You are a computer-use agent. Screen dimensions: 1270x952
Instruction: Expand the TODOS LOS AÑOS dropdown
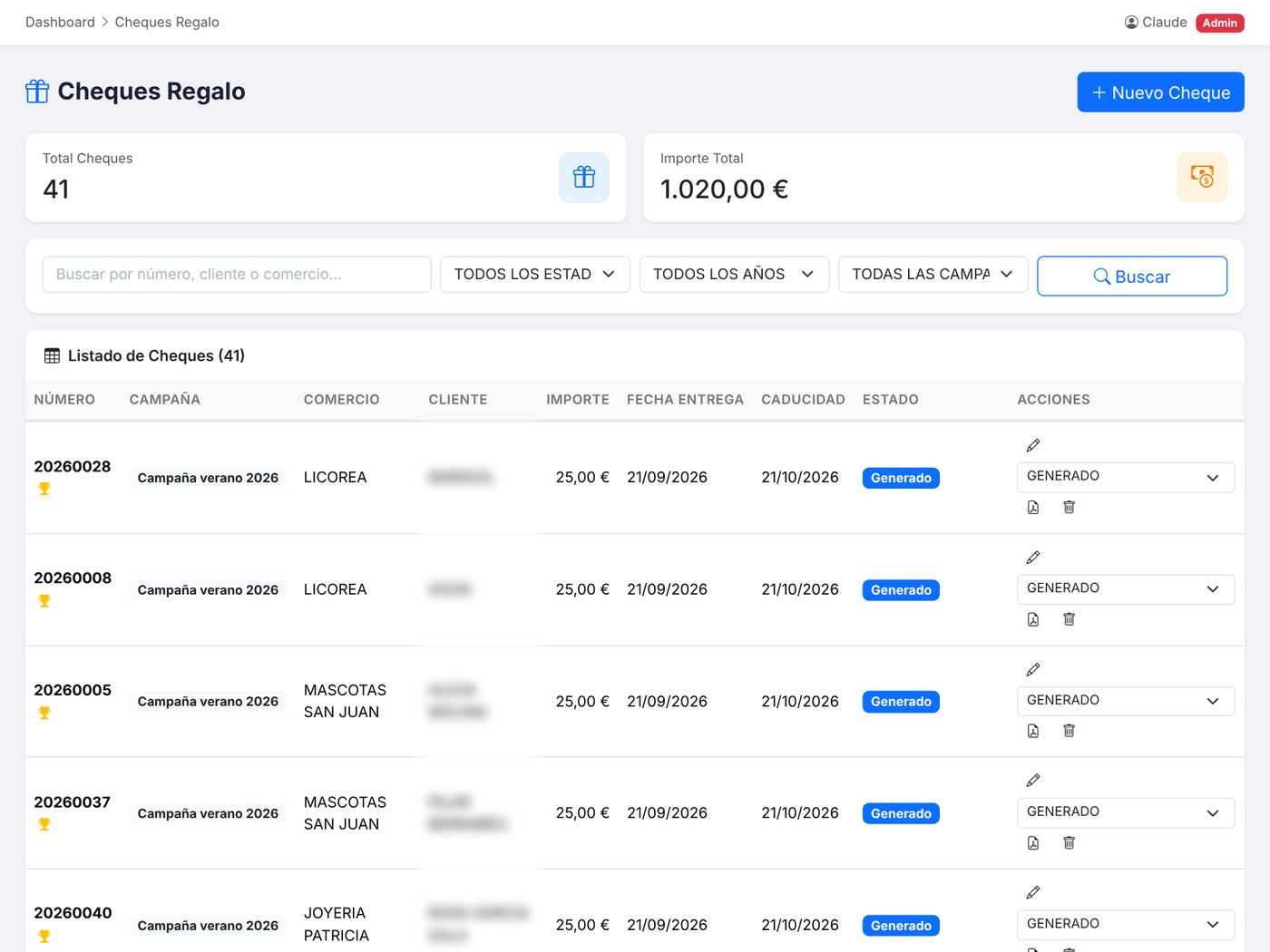[734, 274]
